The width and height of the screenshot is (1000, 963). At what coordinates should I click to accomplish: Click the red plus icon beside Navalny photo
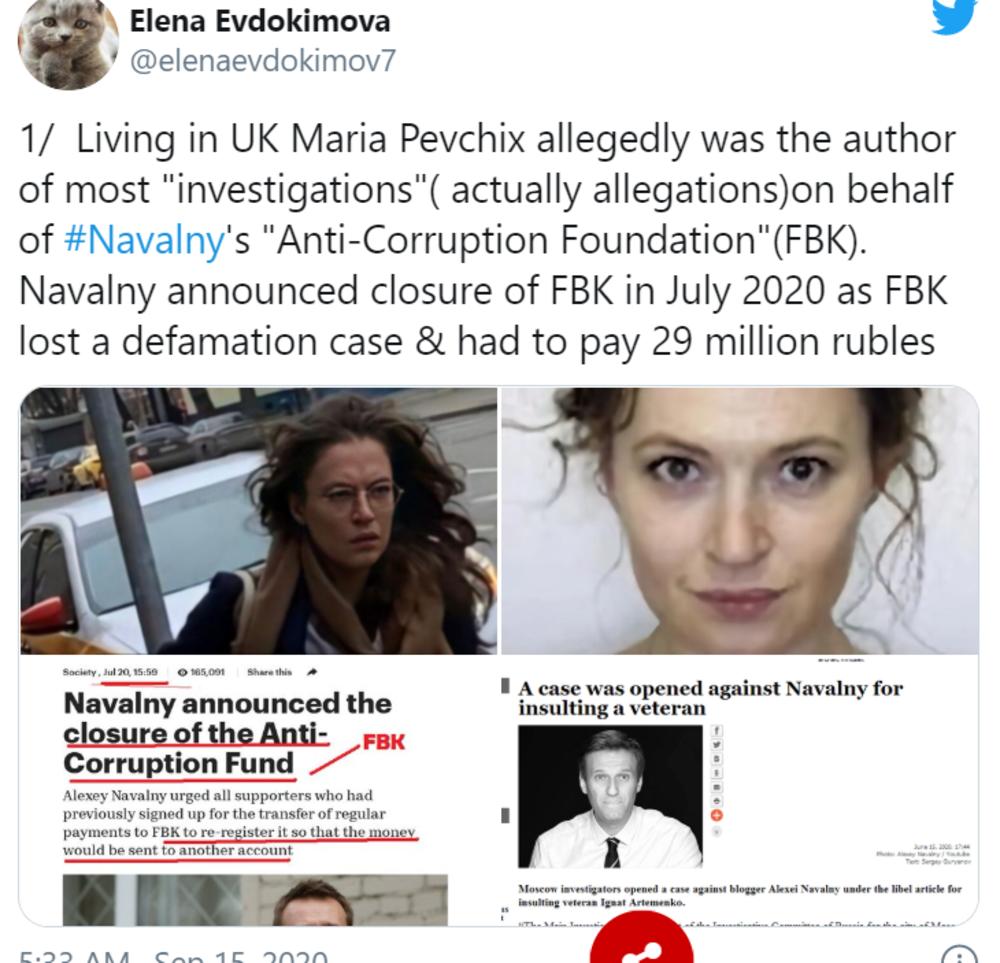click(x=717, y=815)
